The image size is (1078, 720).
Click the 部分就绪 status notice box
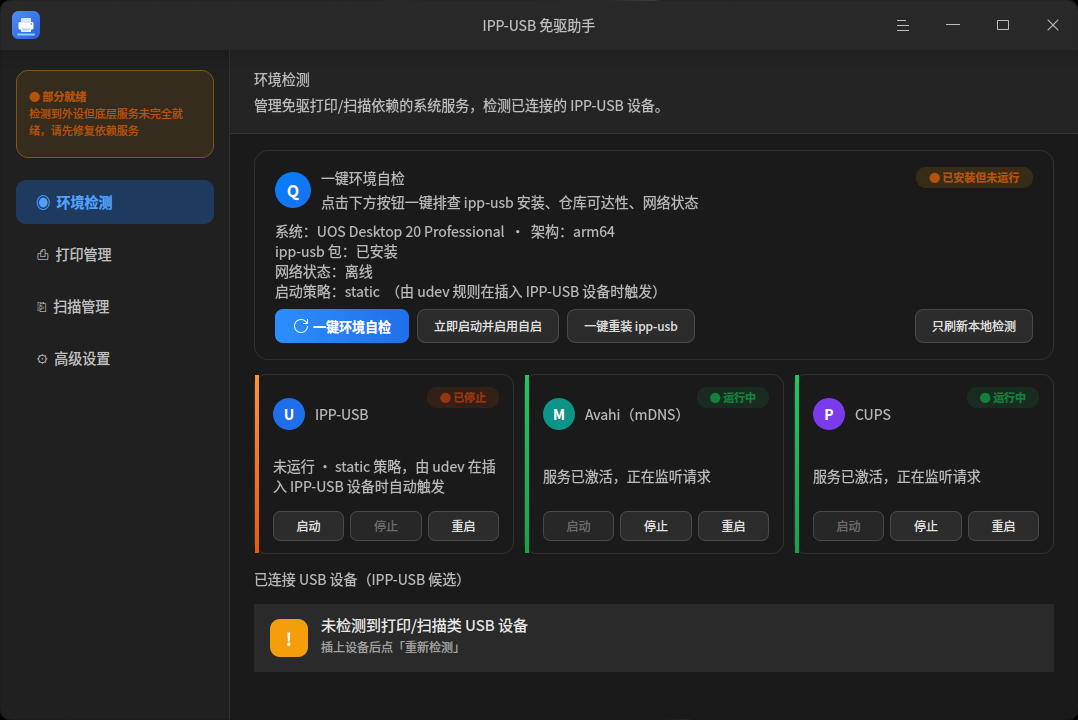pos(115,113)
